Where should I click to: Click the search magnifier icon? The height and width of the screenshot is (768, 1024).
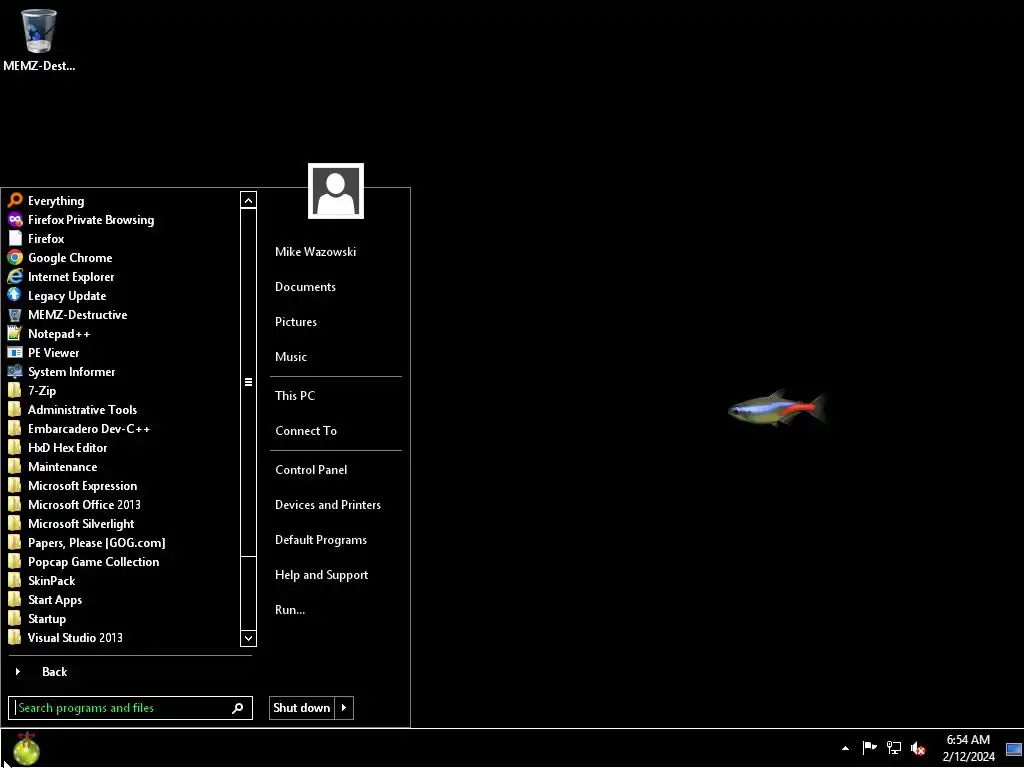(x=238, y=708)
